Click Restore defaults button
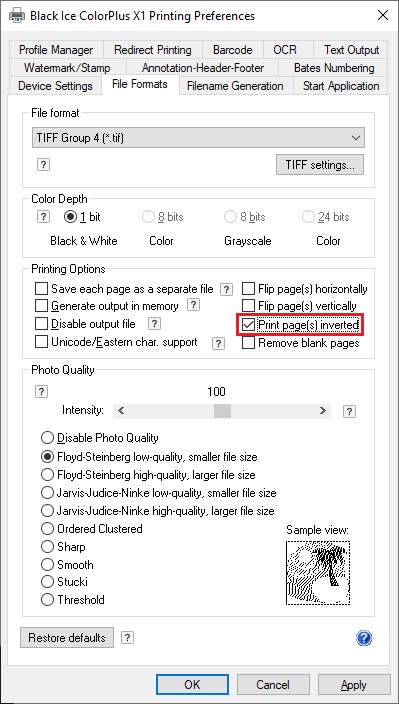 click(67, 638)
